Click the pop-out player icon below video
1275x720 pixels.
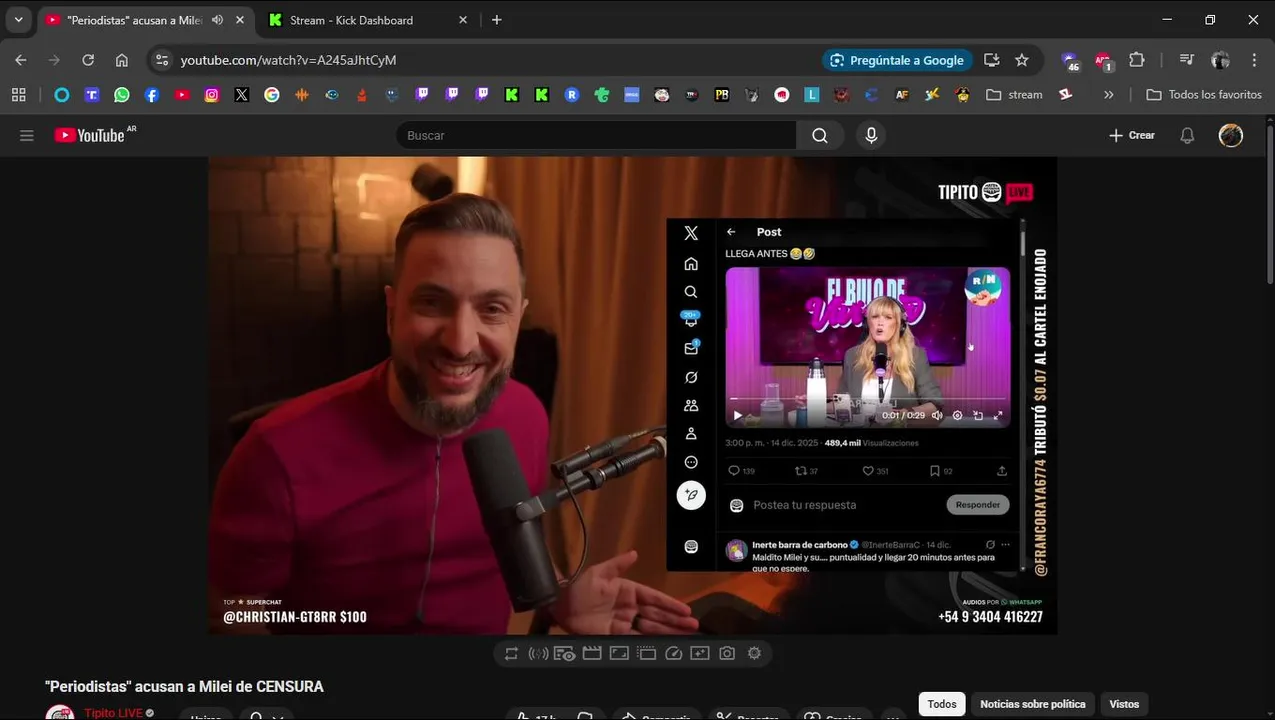(646, 653)
